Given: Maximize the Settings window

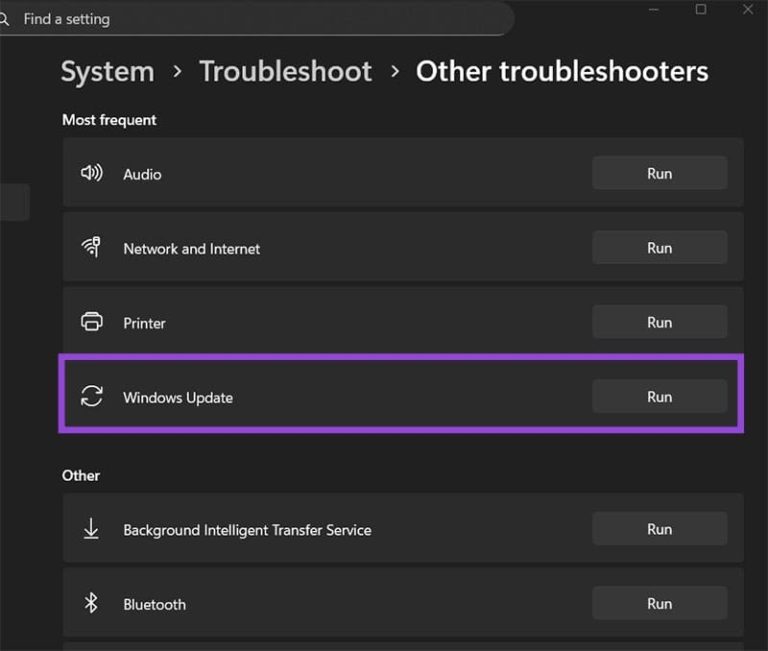Looking at the screenshot, I should [x=701, y=9].
